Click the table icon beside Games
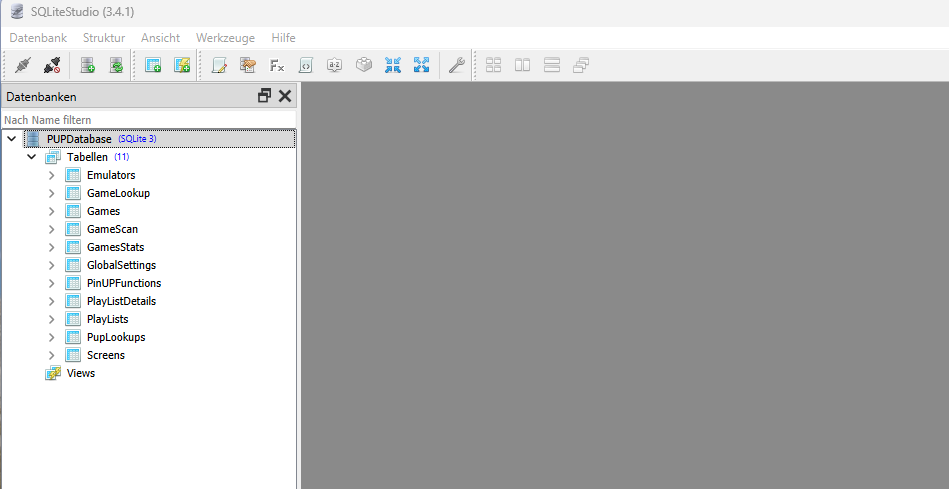Viewport: 949px width, 489px height. click(73, 211)
